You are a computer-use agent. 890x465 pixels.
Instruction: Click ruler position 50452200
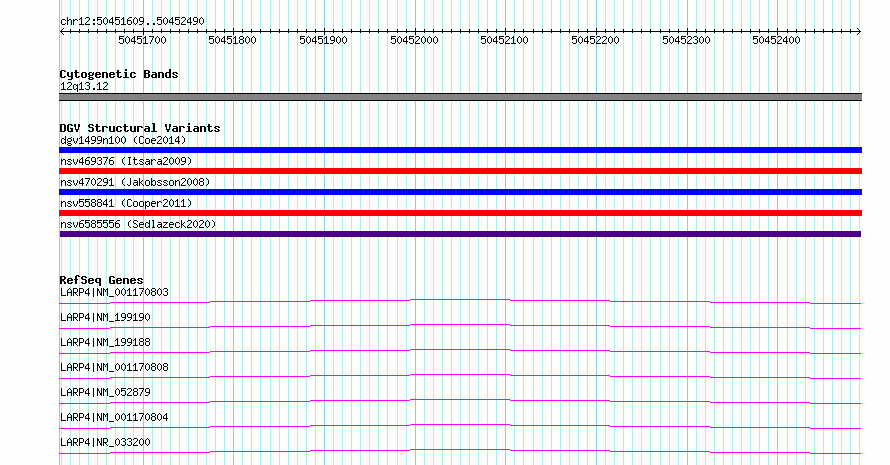(595, 40)
